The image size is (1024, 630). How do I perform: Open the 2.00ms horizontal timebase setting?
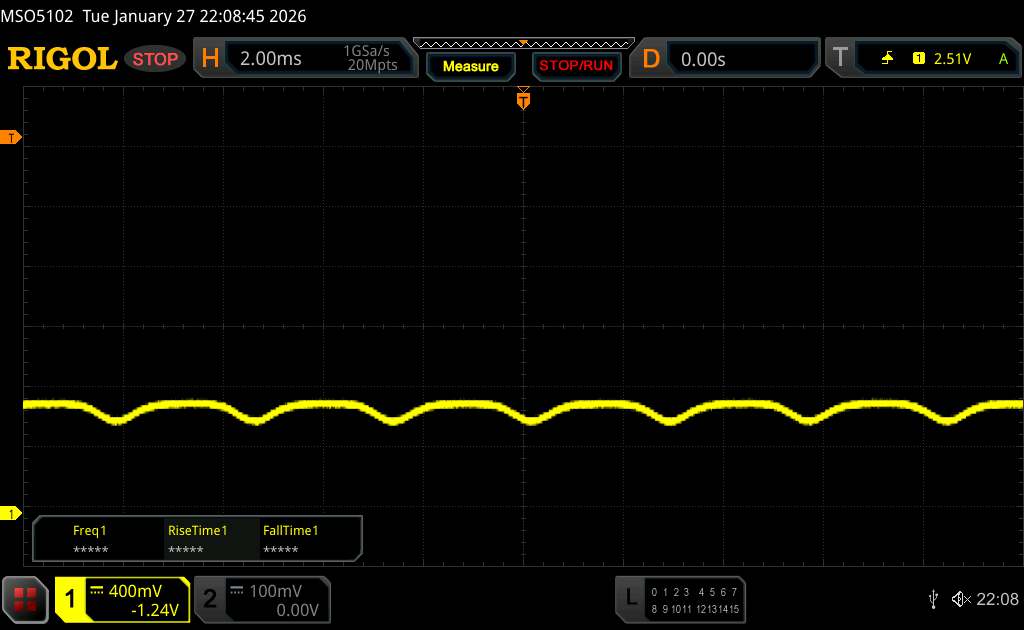click(270, 59)
